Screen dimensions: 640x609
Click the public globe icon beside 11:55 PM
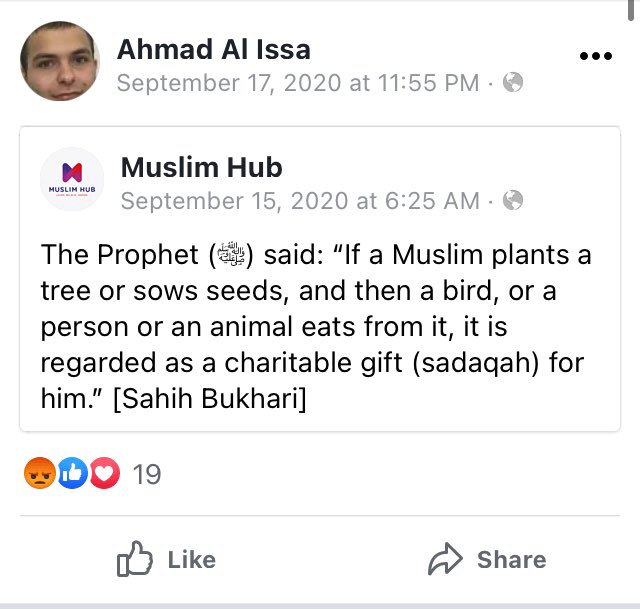coord(513,82)
